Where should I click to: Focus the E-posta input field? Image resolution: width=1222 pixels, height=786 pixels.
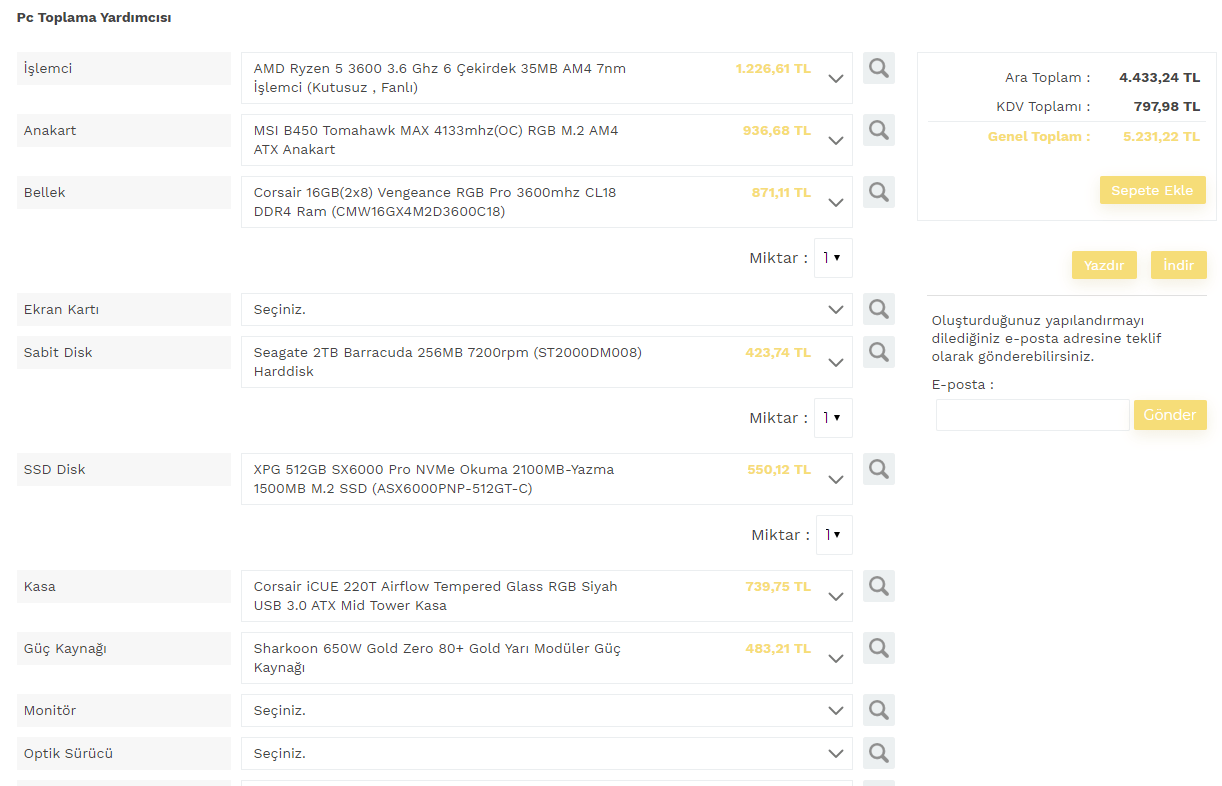pyautogui.click(x=1032, y=415)
